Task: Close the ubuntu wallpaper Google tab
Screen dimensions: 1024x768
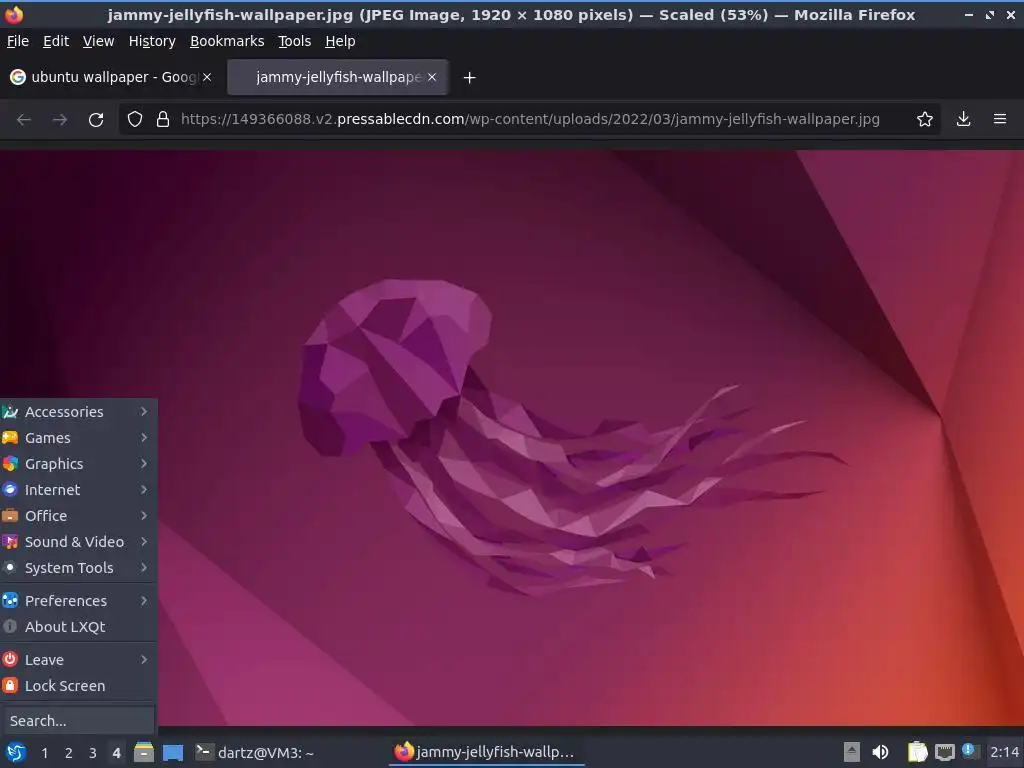Action: pos(206,77)
